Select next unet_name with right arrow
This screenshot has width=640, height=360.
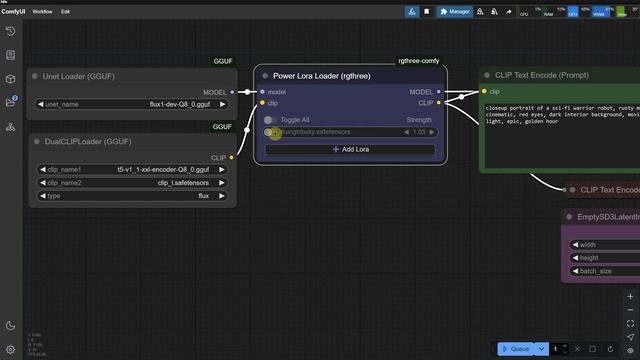click(x=222, y=104)
